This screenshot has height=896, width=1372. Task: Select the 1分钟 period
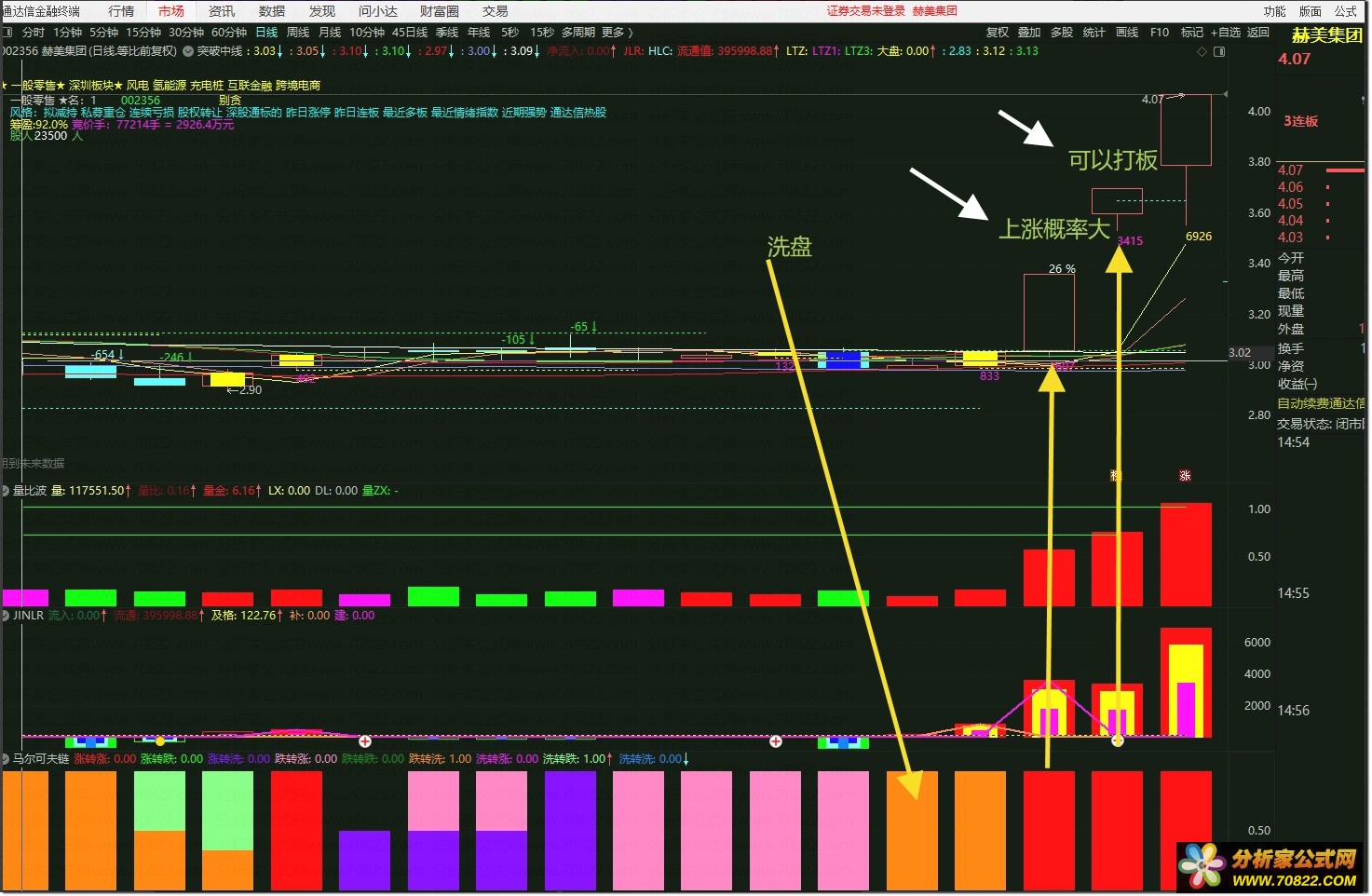(x=67, y=33)
